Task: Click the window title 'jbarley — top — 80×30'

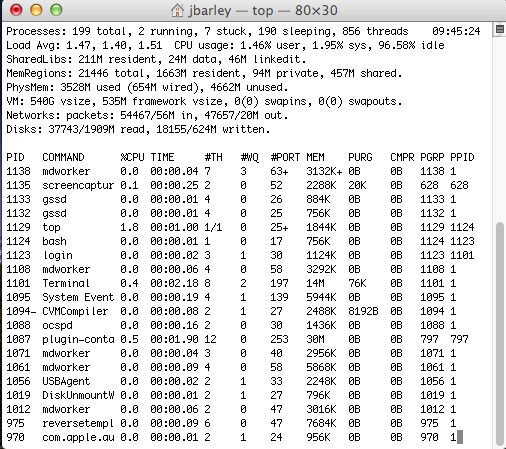Action: pos(263,11)
